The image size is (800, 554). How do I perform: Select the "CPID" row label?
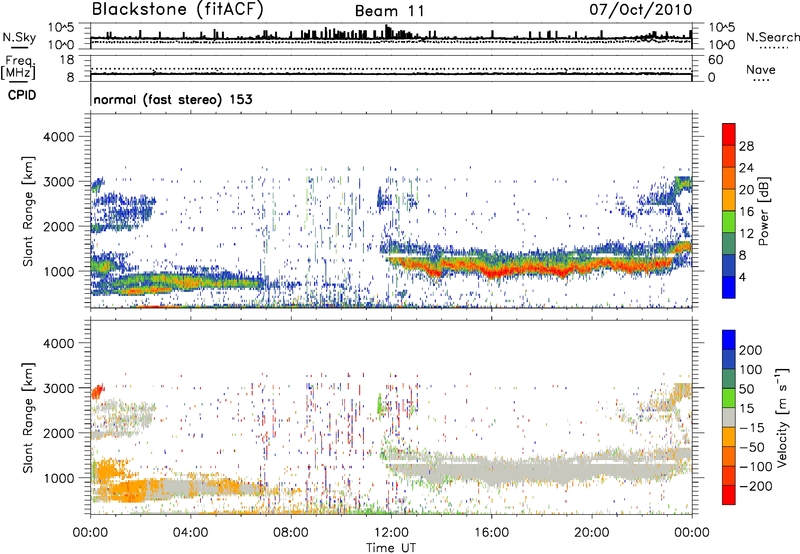[x=22, y=95]
